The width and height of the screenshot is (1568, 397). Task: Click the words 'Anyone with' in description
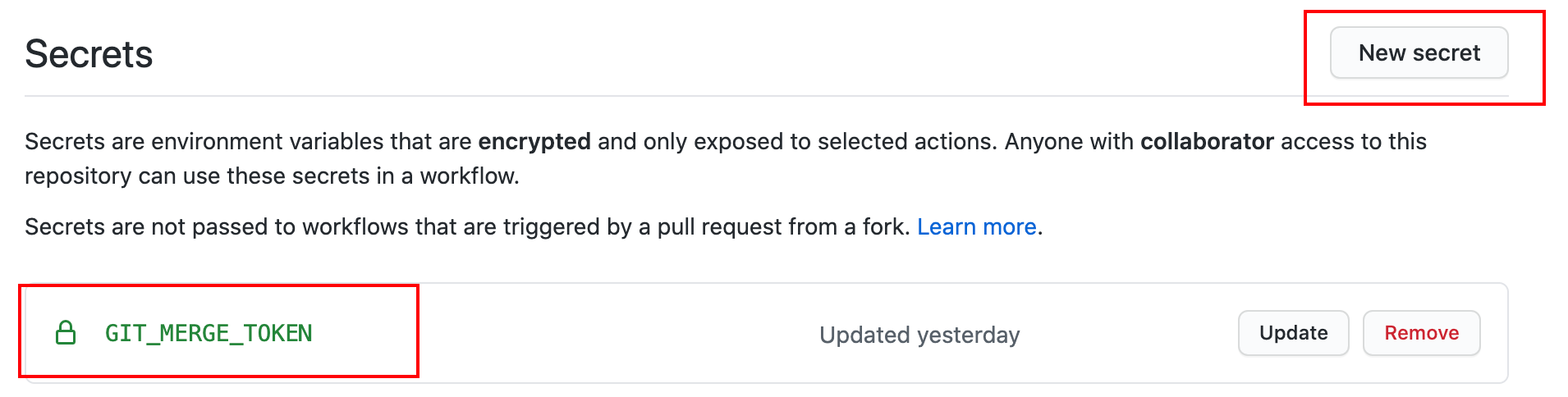(1069, 142)
